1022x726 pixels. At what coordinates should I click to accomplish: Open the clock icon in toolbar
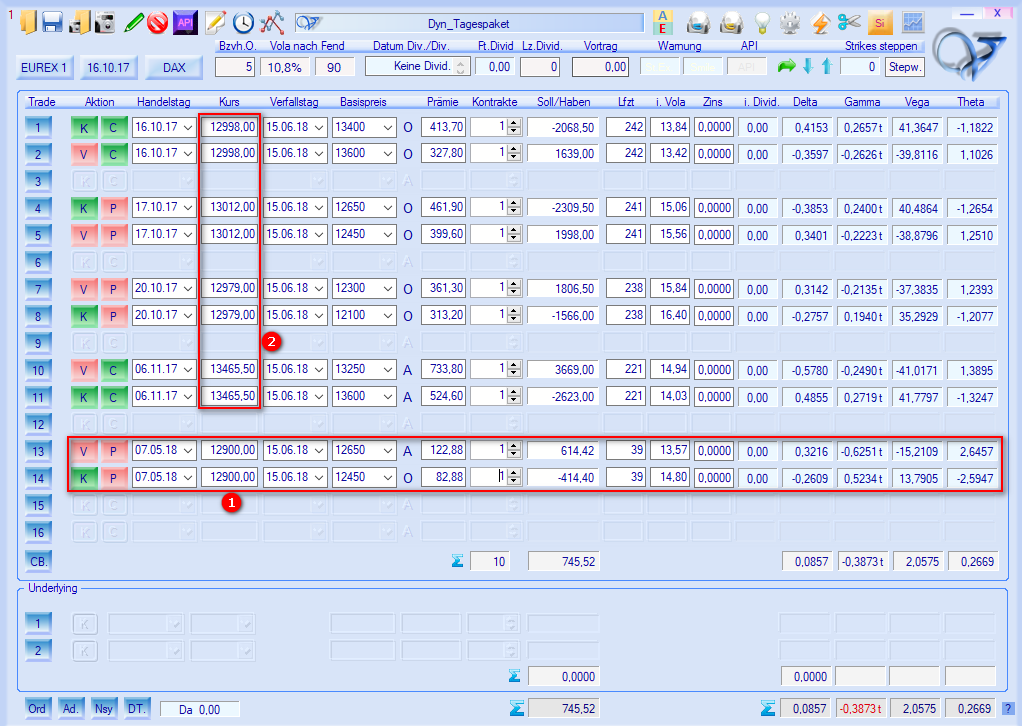(243, 22)
